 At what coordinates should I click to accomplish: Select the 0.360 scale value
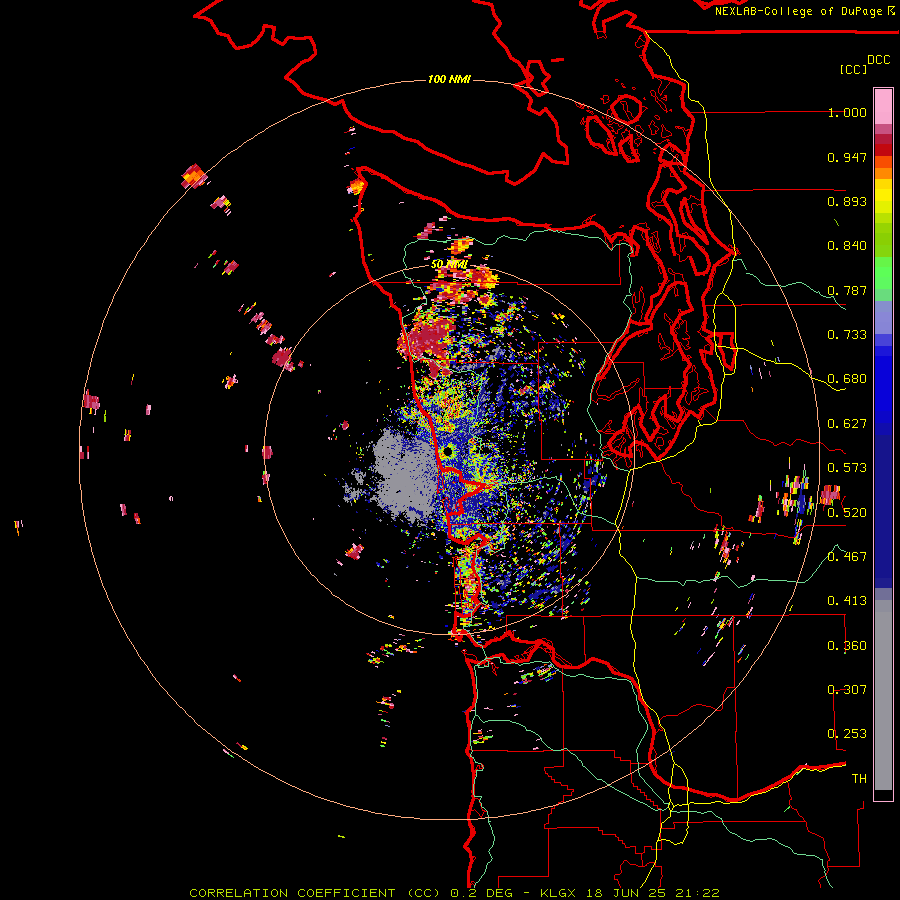click(x=847, y=646)
